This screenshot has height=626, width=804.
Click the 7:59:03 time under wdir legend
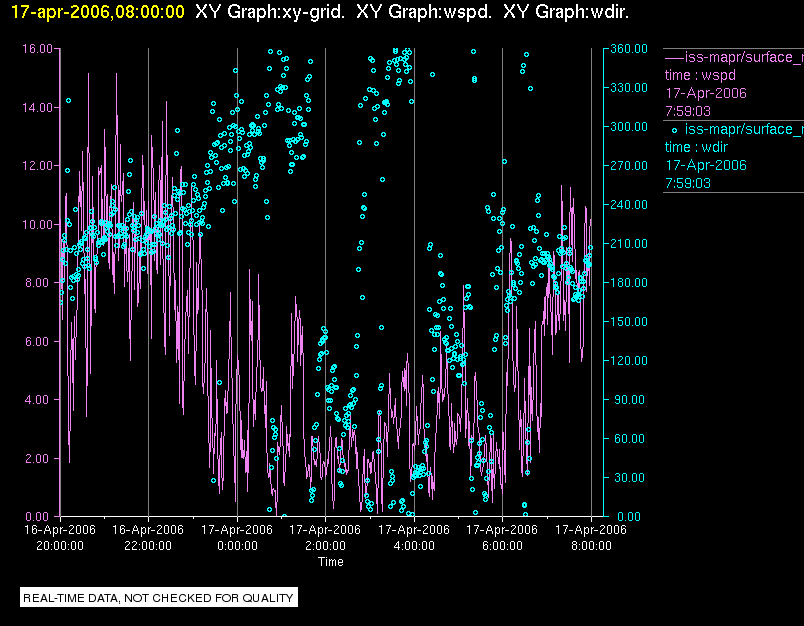688,183
